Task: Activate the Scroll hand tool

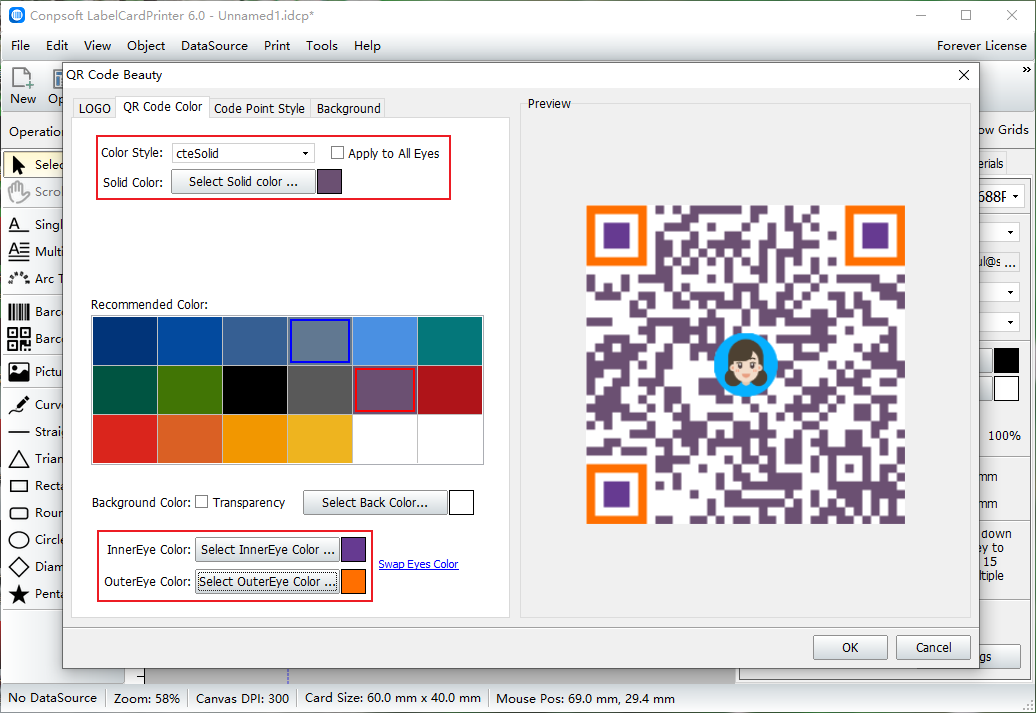Action: coord(33,192)
